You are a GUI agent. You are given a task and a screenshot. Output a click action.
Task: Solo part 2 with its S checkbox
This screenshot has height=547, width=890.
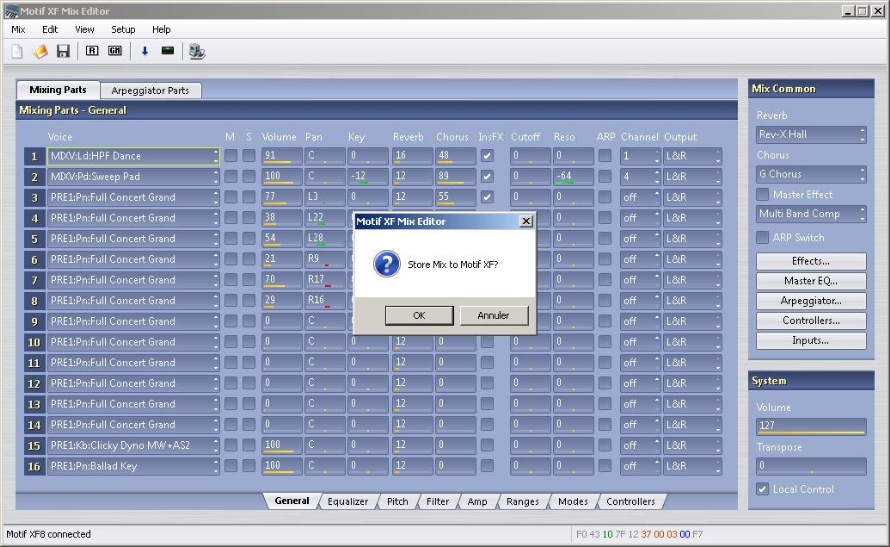click(249, 176)
